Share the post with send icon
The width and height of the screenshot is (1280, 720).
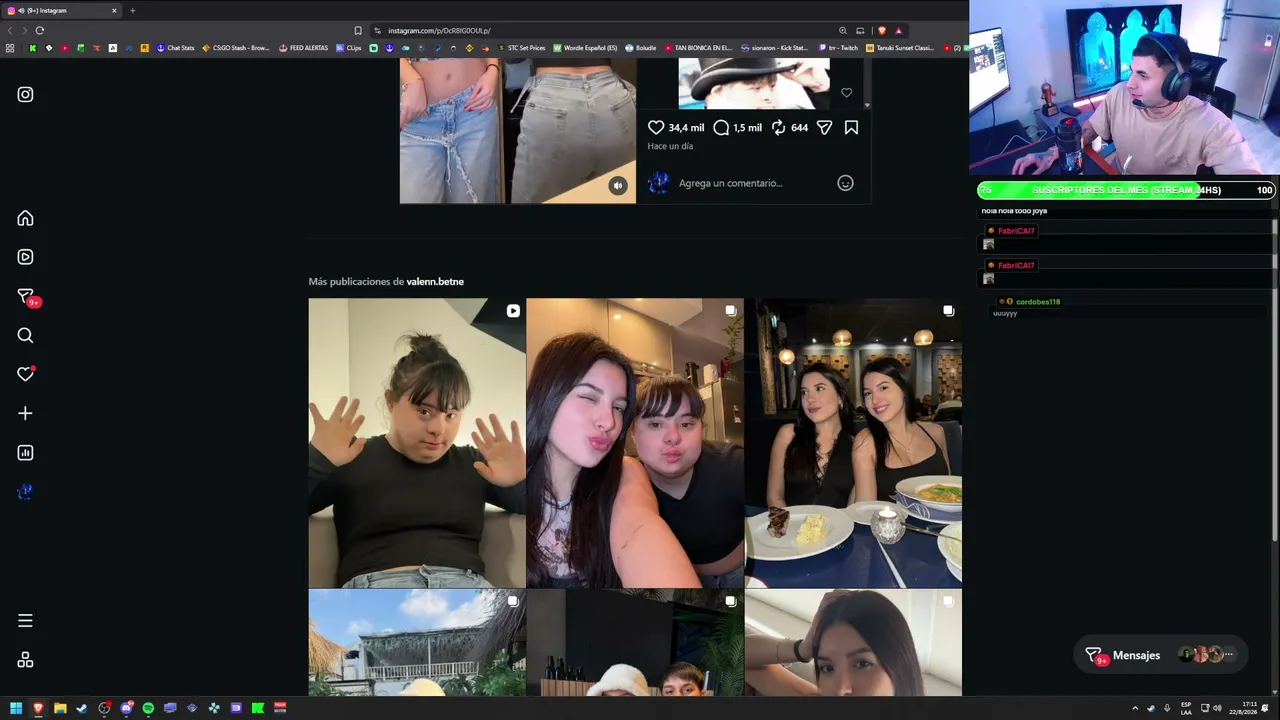(x=824, y=127)
